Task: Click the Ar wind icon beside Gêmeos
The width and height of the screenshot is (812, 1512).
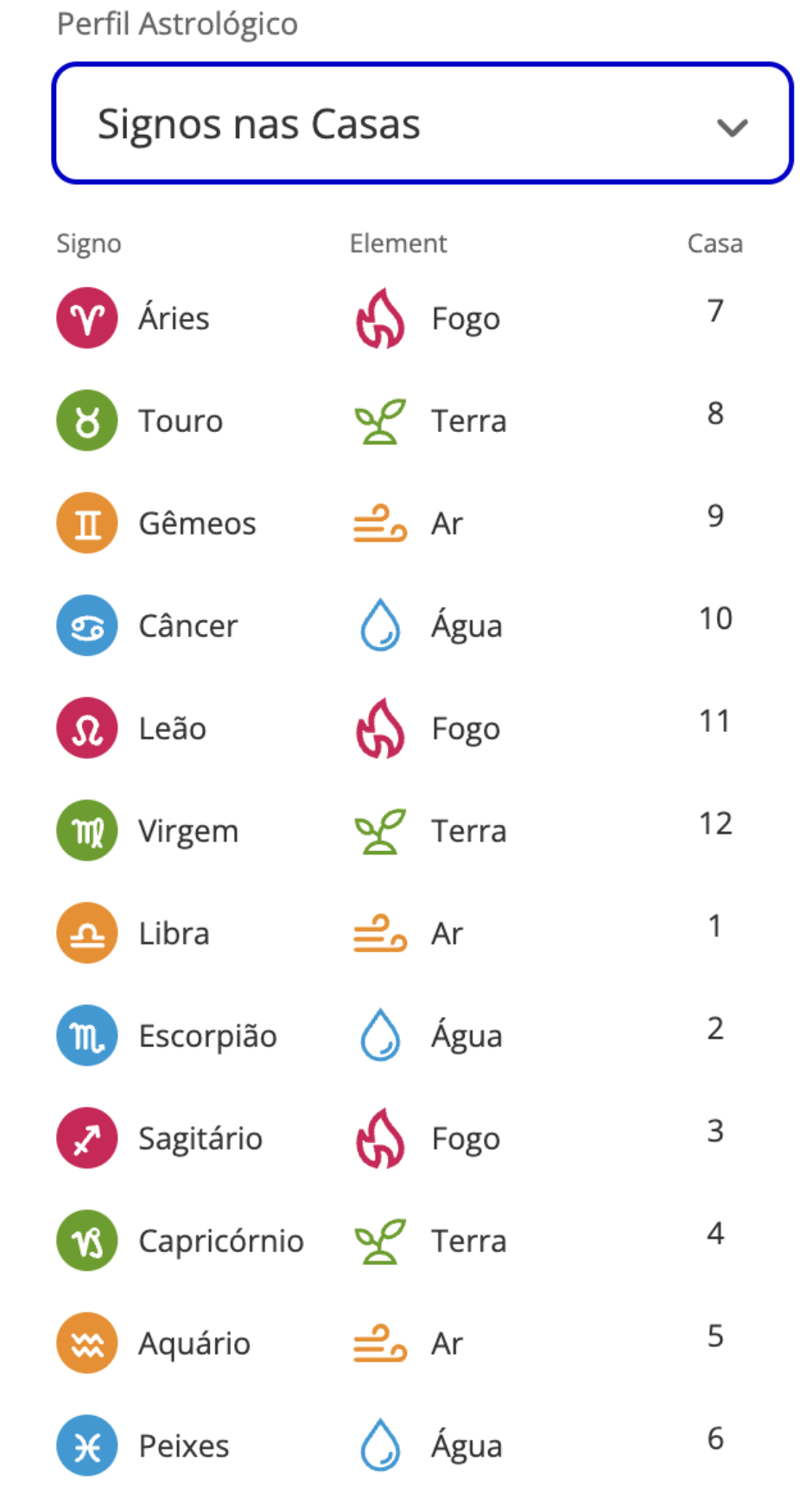Action: (x=380, y=524)
